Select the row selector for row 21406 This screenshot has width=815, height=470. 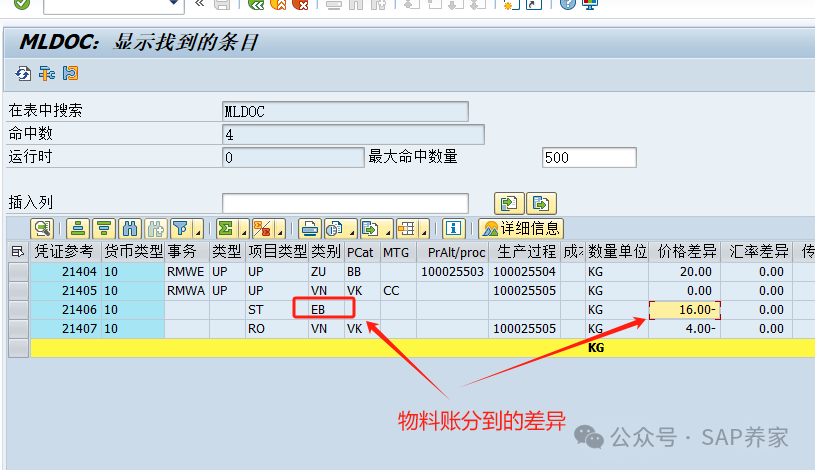18,310
